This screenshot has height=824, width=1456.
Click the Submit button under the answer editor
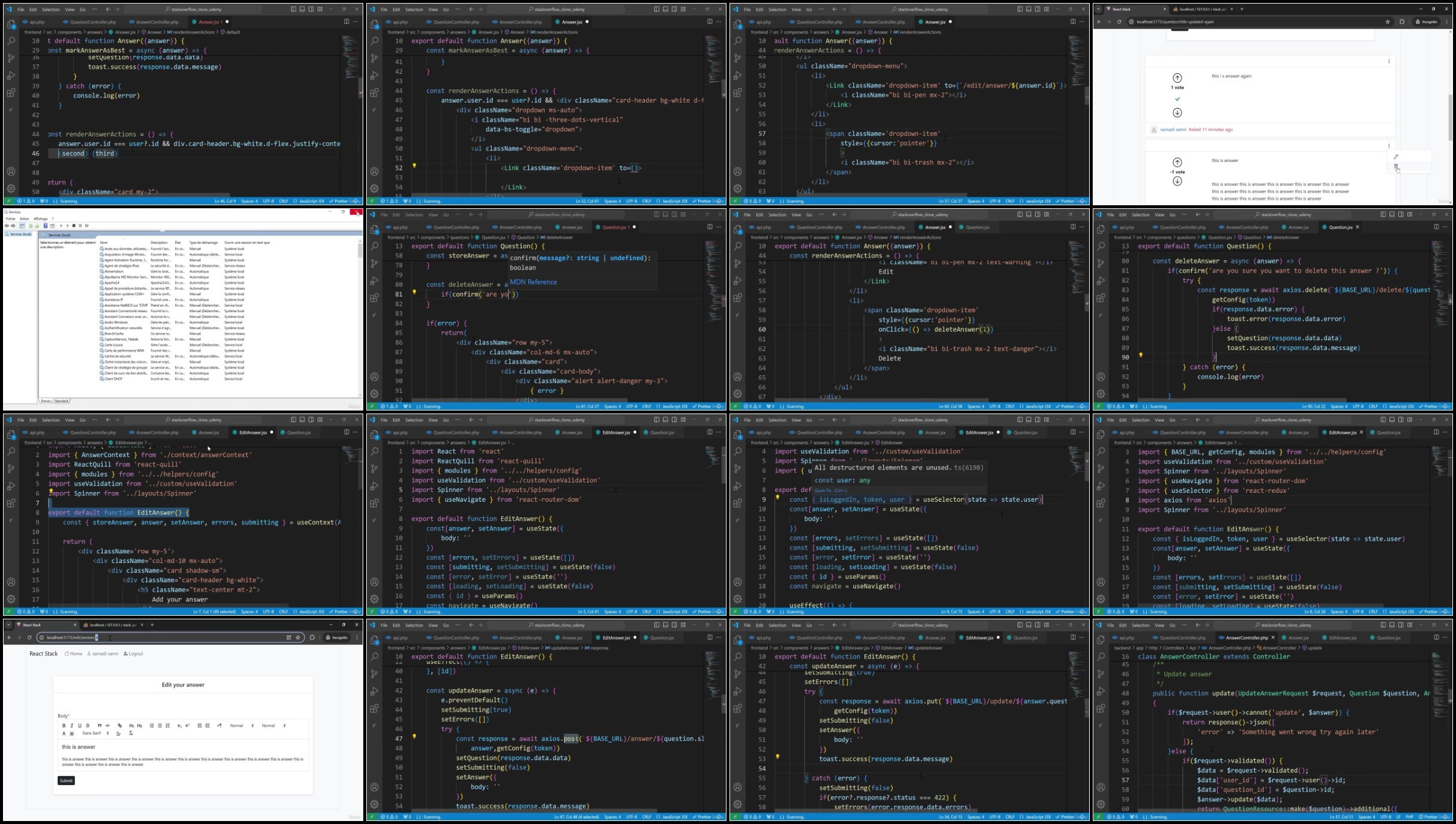[66, 781]
